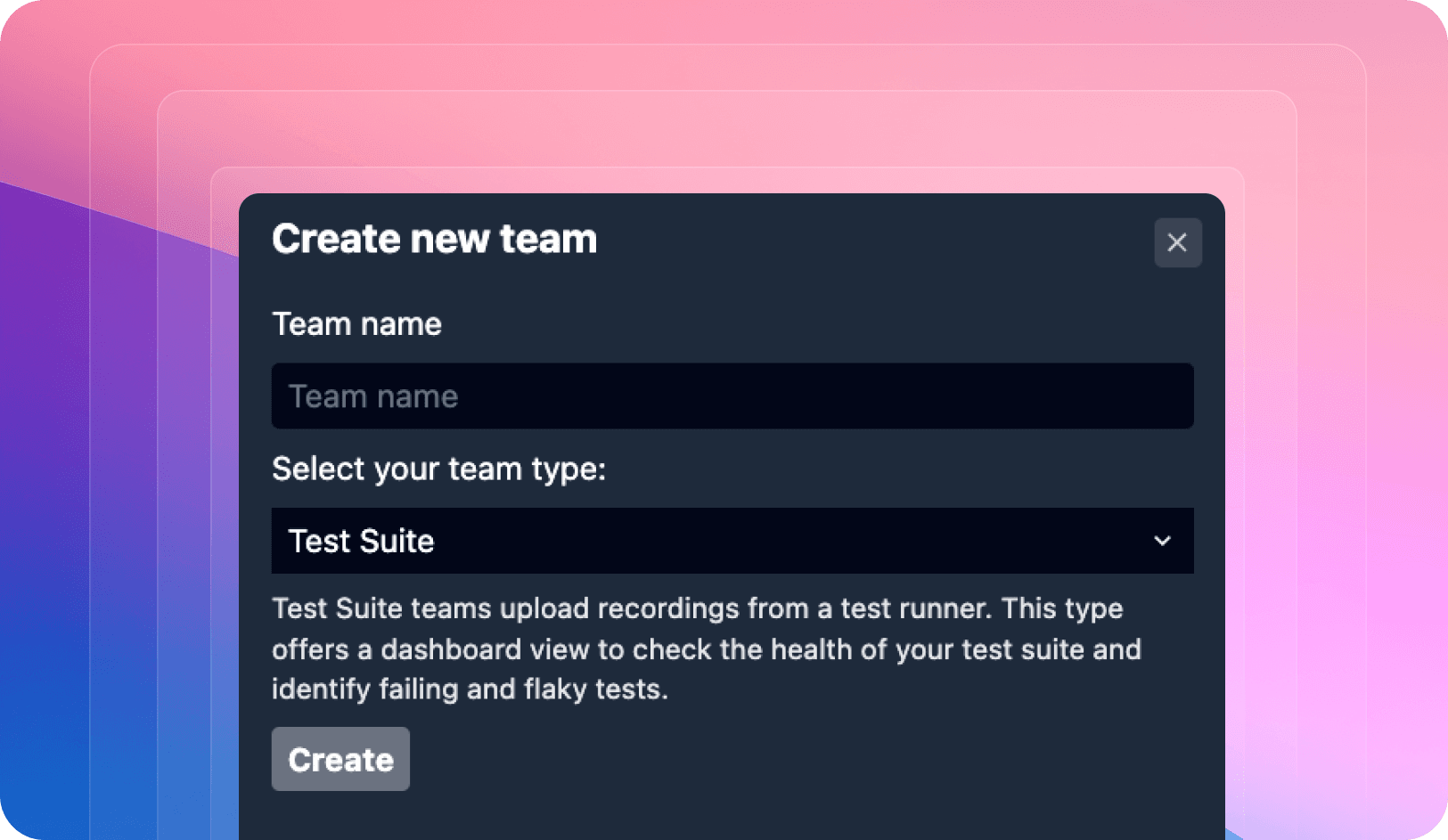Submit the new team with Create
1448x840 pixels.
340,759
